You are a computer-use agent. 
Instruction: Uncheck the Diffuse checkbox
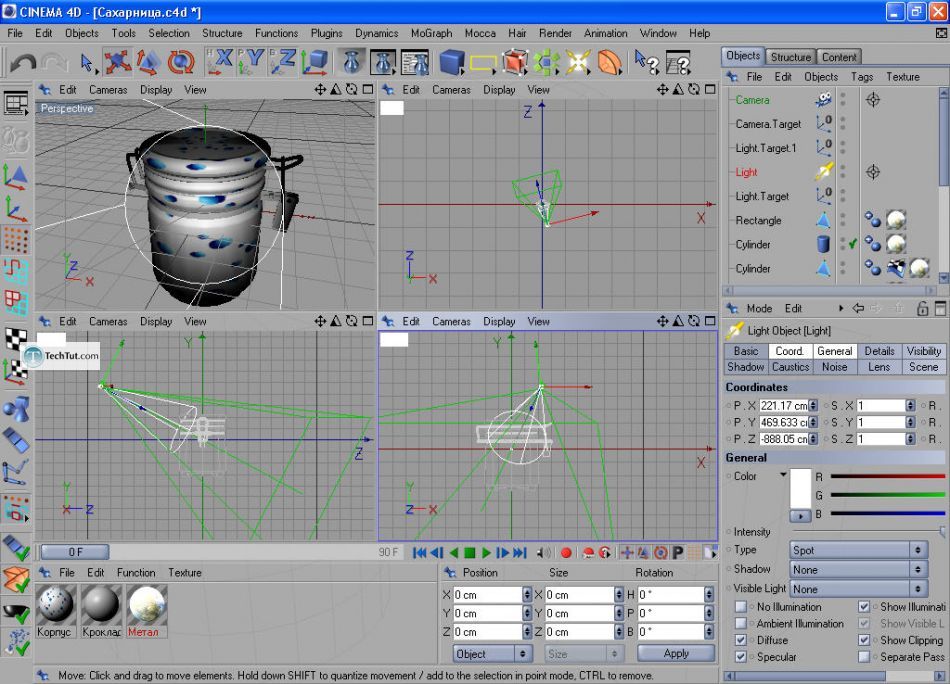pyautogui.click(x=741, y=640)
